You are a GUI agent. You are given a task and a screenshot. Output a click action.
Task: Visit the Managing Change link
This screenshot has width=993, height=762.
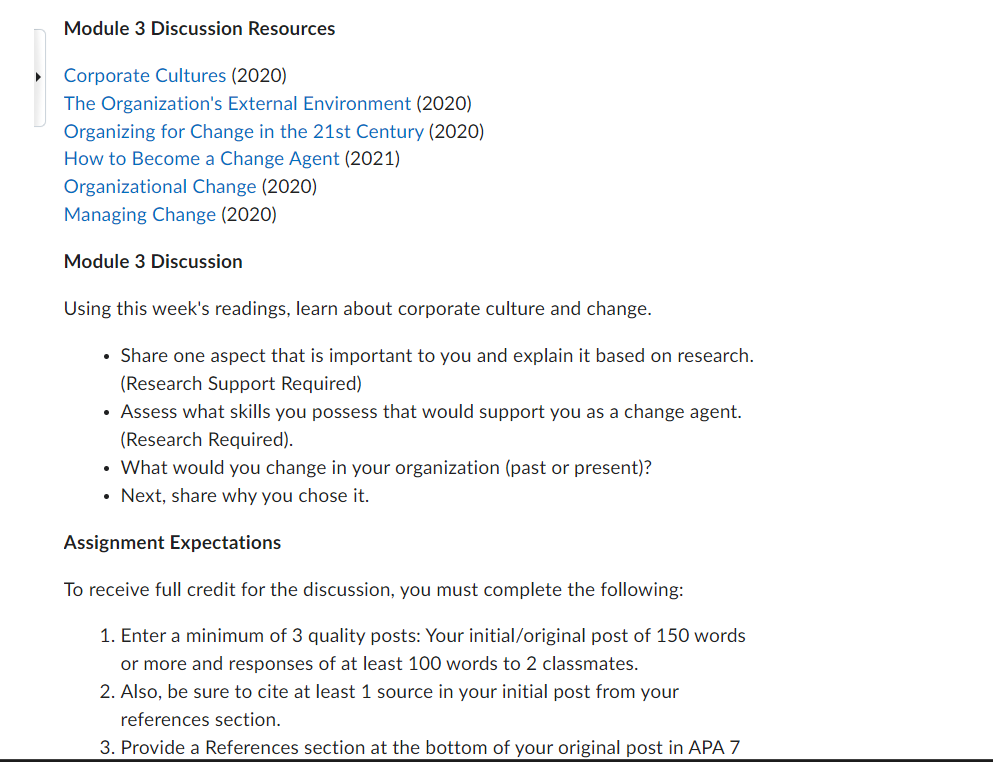coord(140,214)
